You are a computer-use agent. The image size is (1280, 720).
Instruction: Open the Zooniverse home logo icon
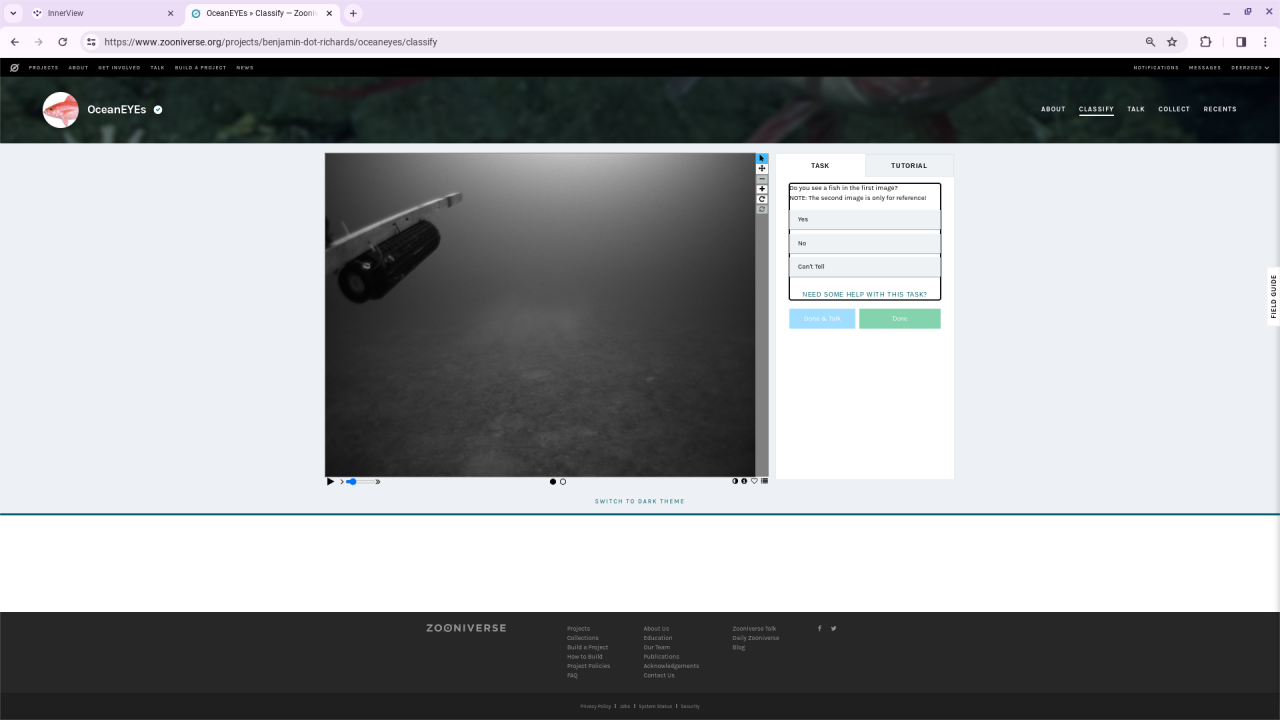pyautogui.click(x=14, y=68)
